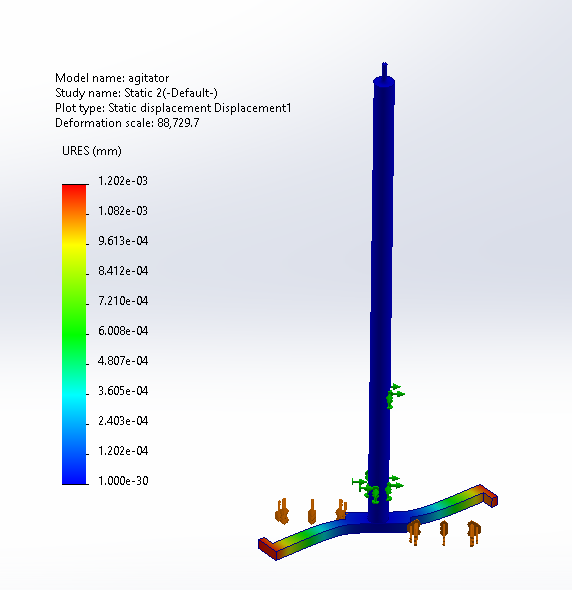Click the left group of orange load arrows
The width and height of the screenshot is (572, 590).
point(312,511)
